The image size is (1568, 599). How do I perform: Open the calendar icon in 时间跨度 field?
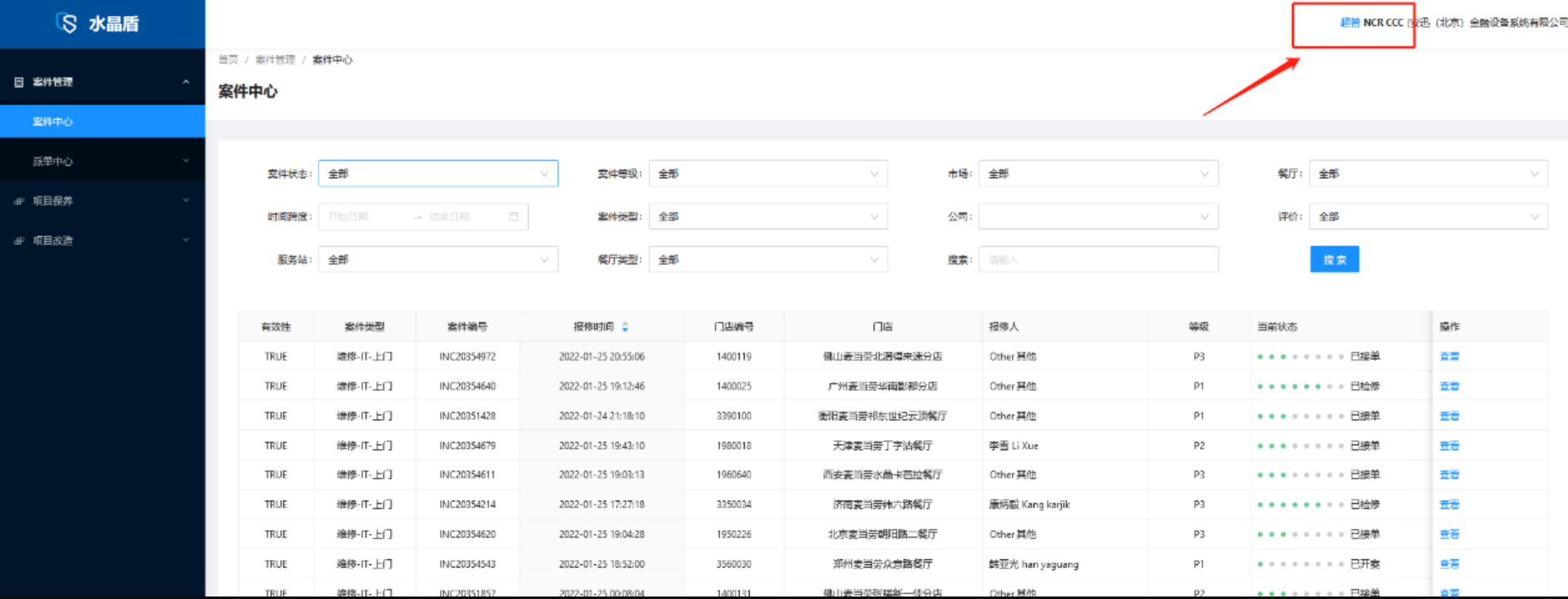pos(514,216)
